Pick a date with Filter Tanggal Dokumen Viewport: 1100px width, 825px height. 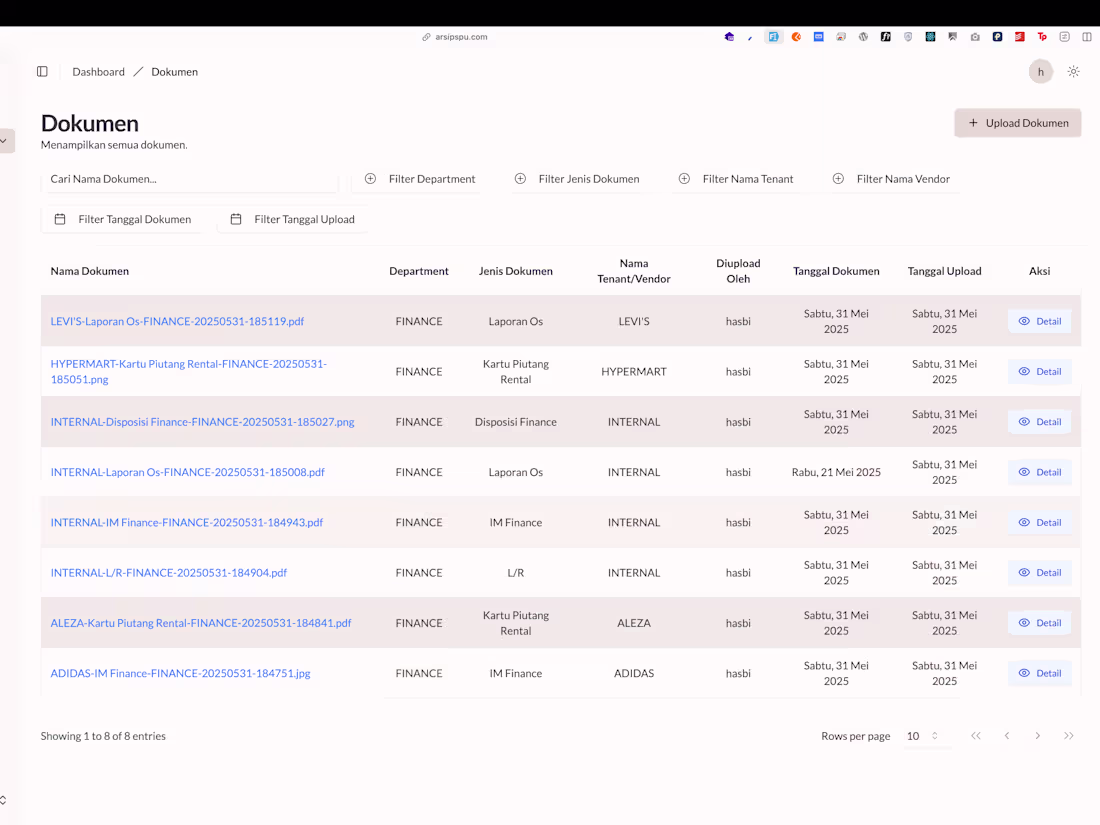[123, 219]
